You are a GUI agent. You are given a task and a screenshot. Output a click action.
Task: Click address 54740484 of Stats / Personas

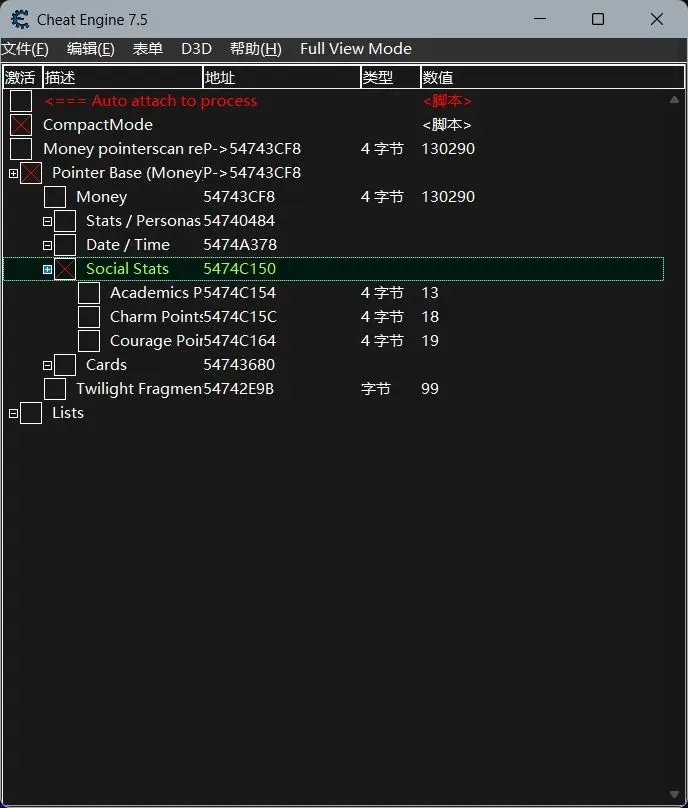coord(239,221)
